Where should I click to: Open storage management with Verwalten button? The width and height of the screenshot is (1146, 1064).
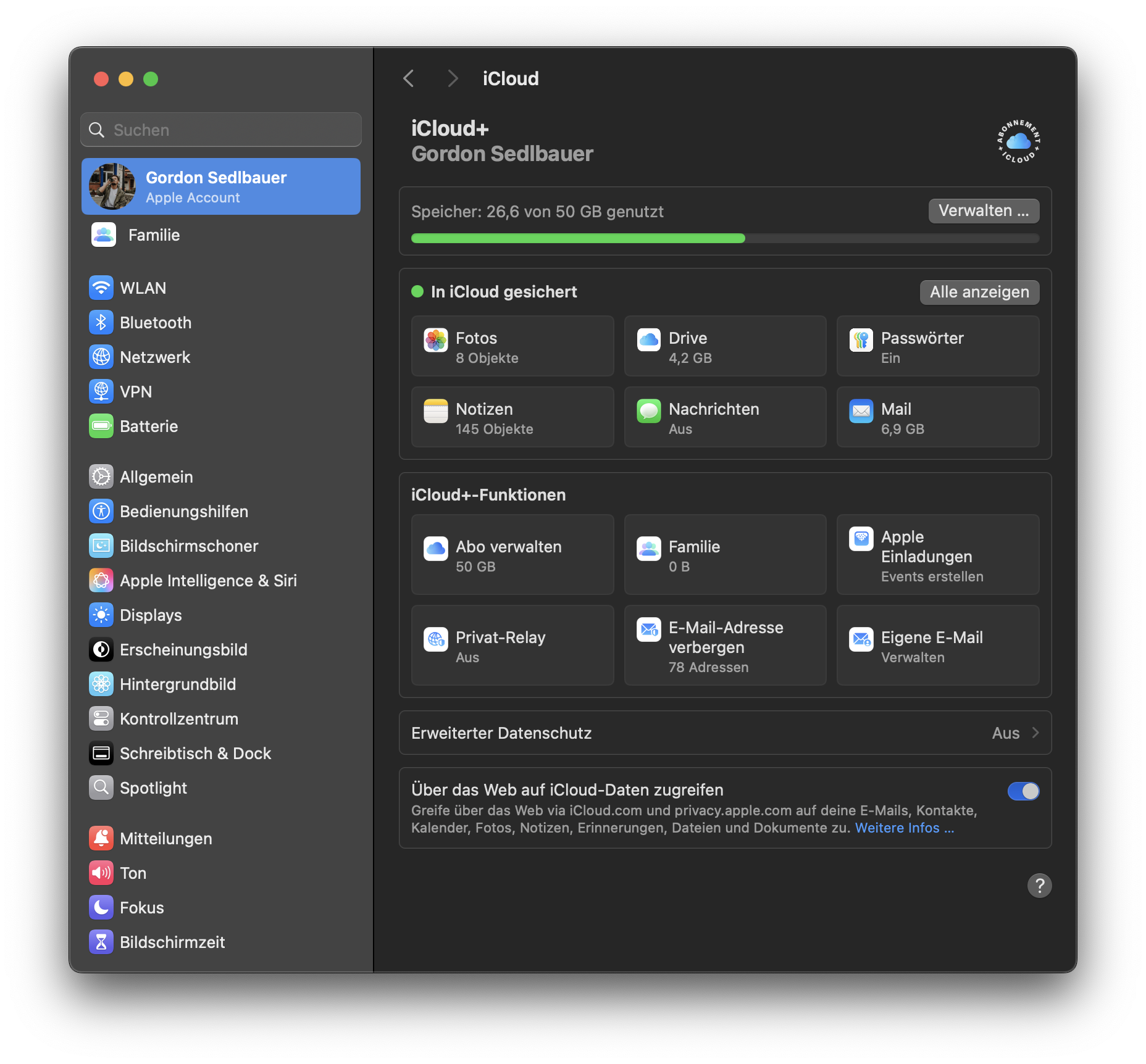984,211
